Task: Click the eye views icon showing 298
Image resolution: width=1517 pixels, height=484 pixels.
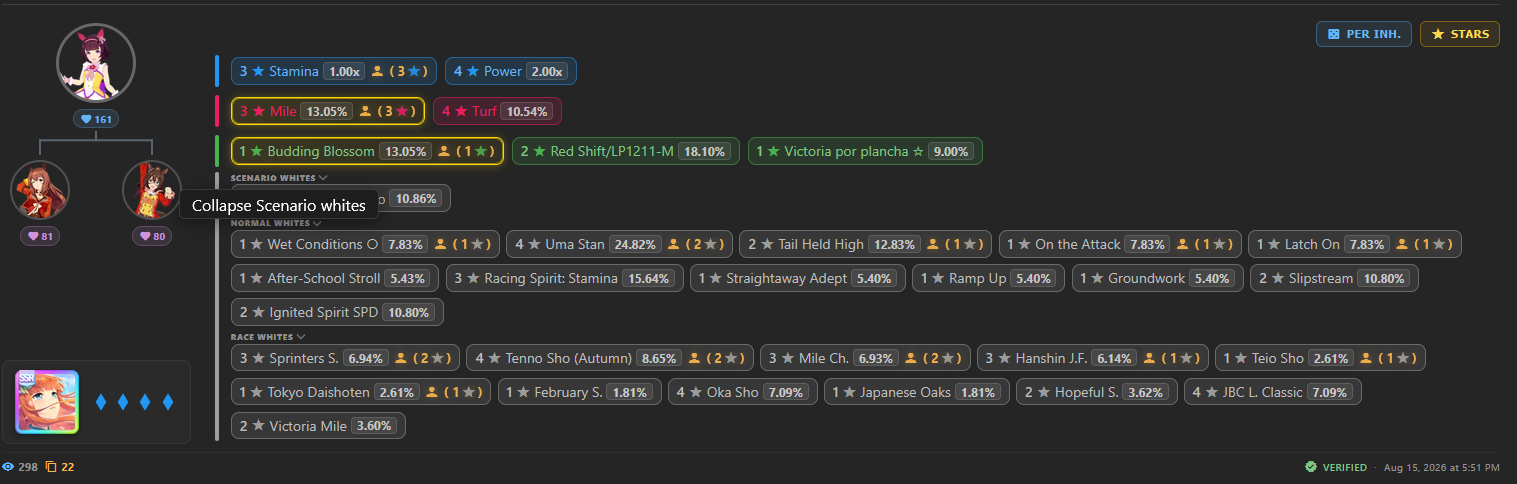Action: pos(9,467)
